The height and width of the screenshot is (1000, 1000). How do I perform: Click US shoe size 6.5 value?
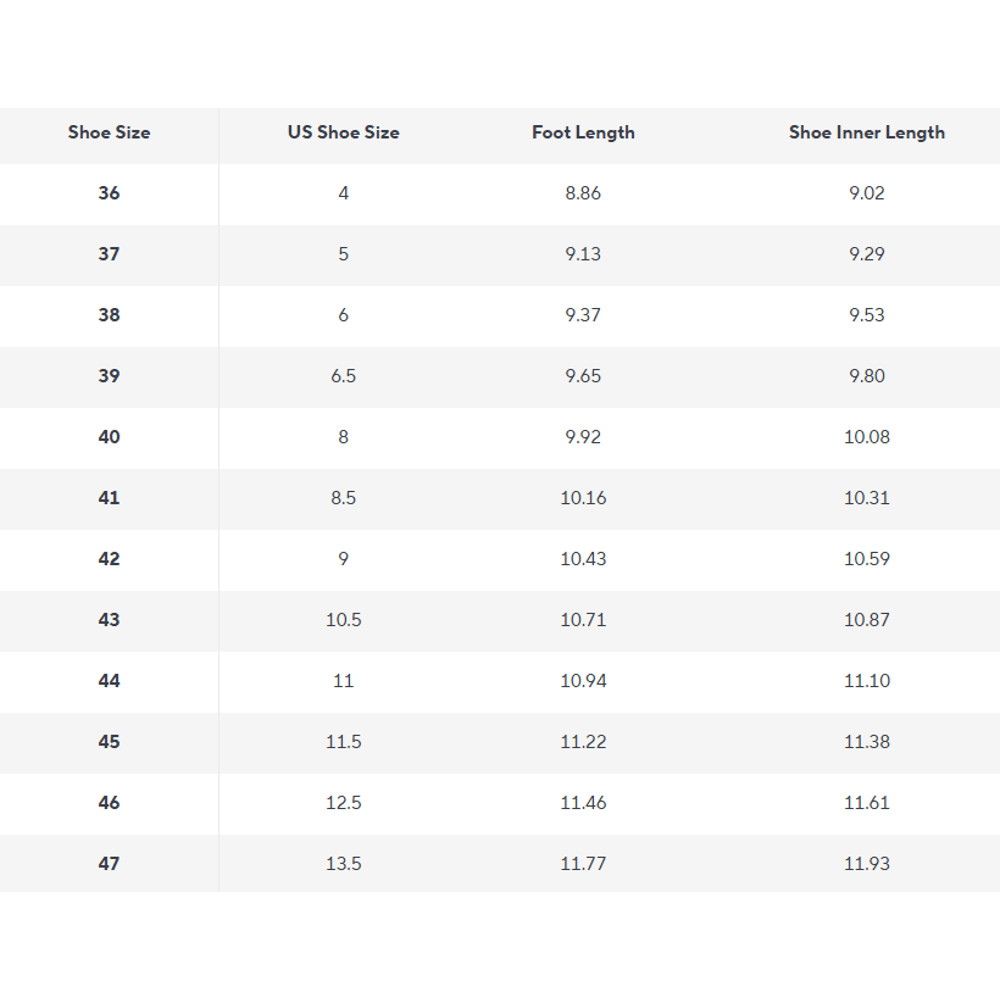tap(343, 376)
